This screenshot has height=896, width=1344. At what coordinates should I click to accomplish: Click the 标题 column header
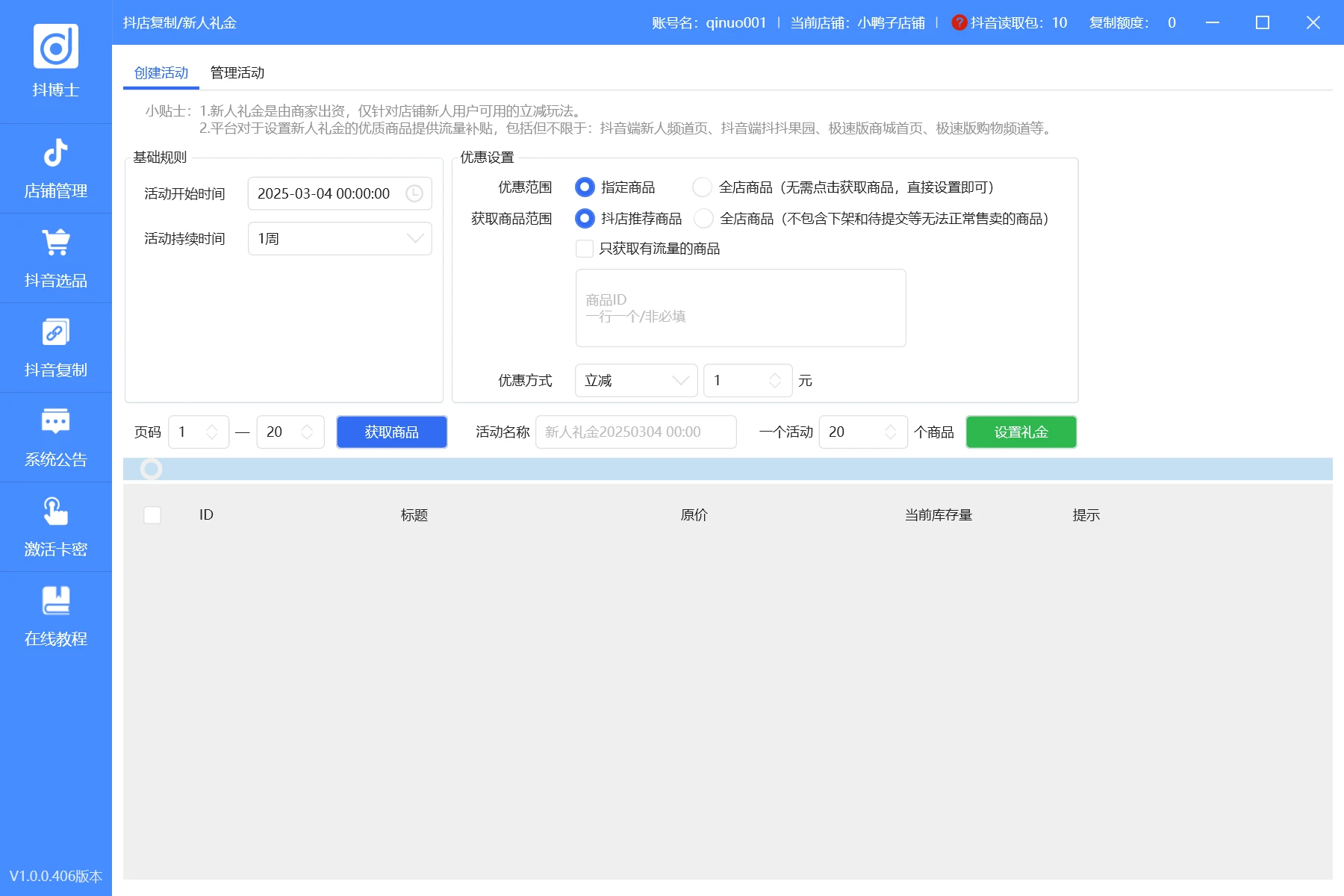point(414,515)
